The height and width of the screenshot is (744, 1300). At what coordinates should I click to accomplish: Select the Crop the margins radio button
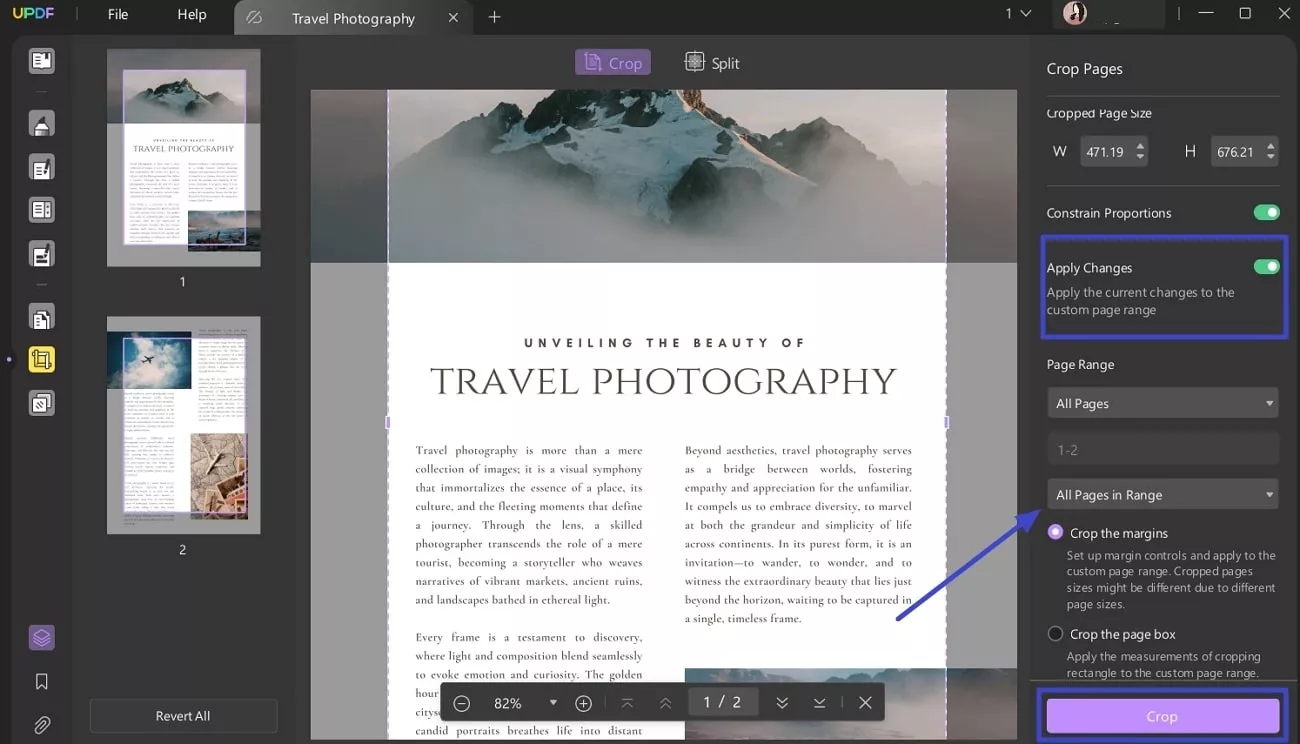1055,532
